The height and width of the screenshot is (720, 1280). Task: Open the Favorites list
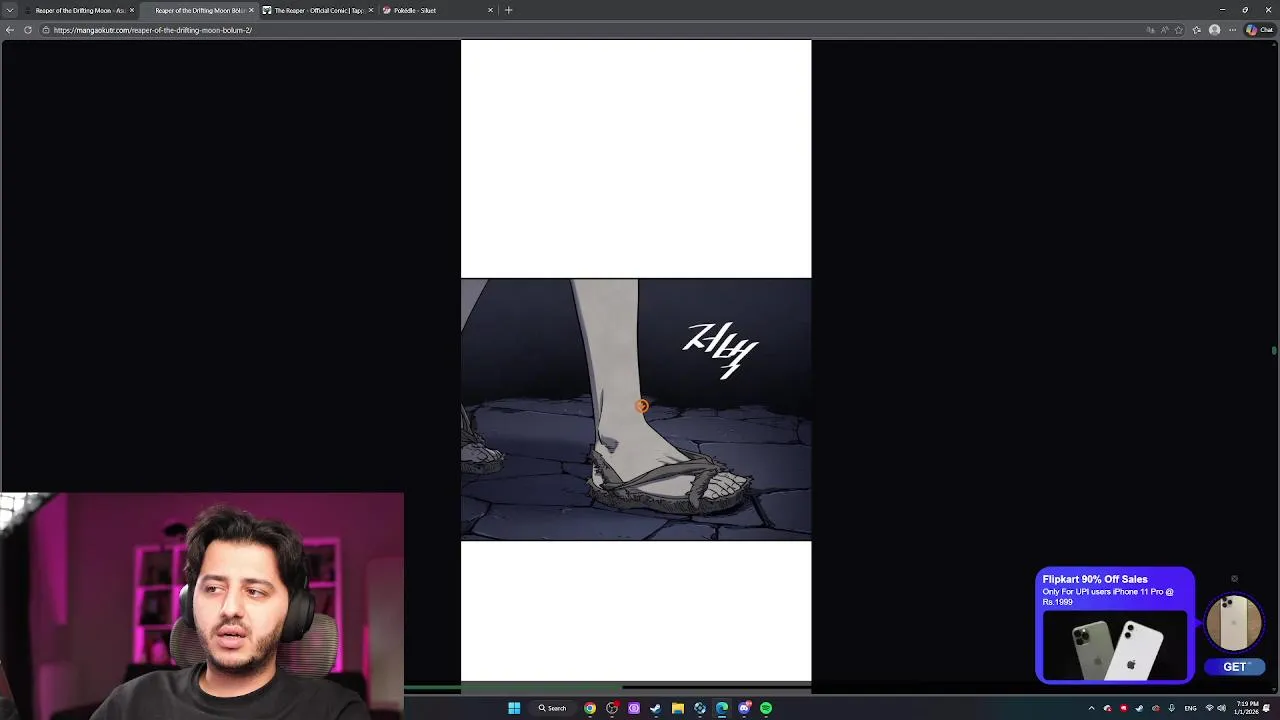1197,30
